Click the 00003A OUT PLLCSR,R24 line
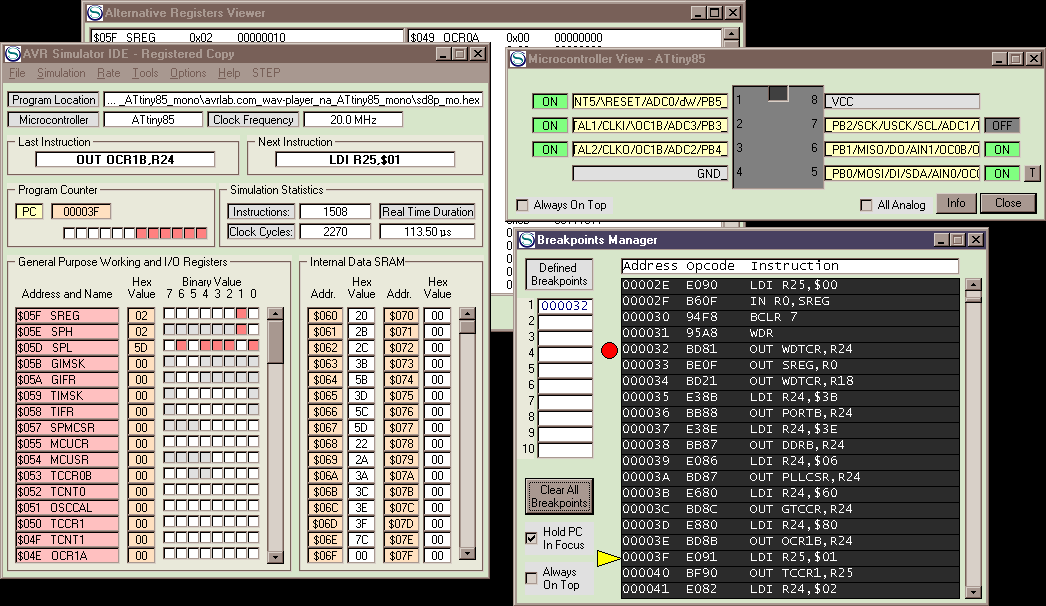The image size is (1046, 606). click(x=790, y=477)
